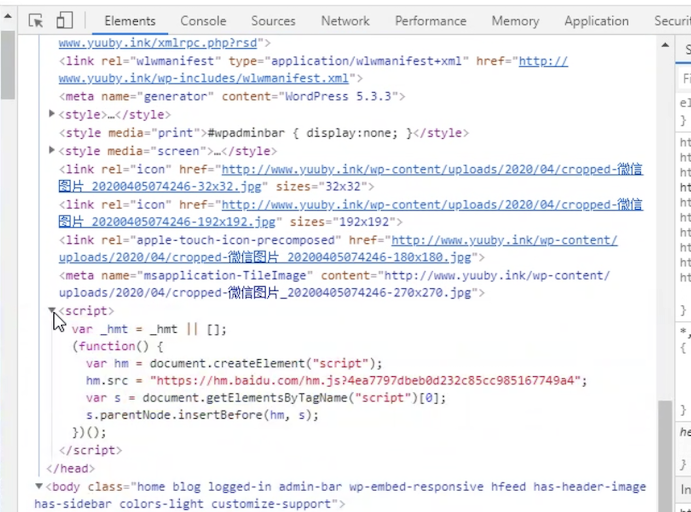
Task: Switch to the Memory tab
Action: point(515,21)
